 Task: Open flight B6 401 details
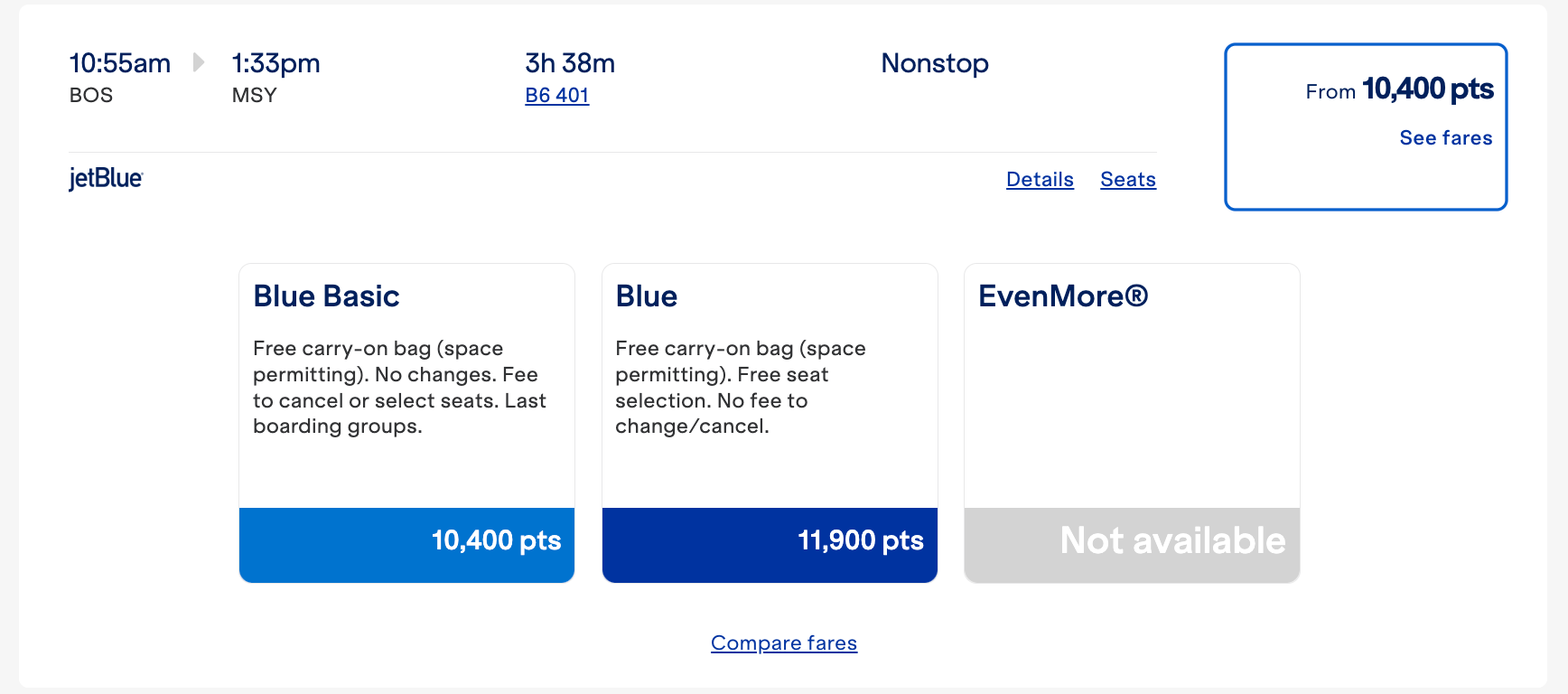556,95
